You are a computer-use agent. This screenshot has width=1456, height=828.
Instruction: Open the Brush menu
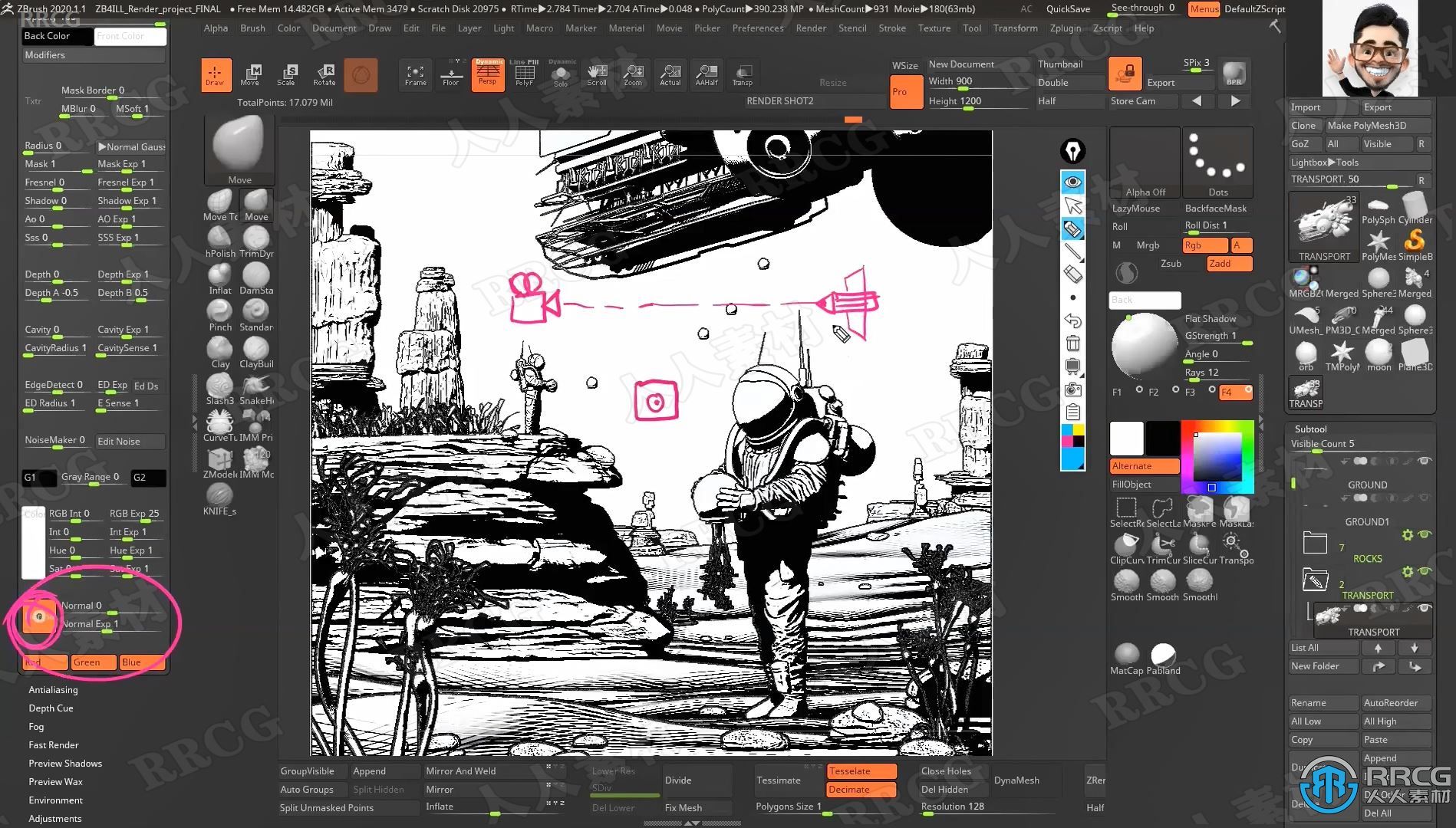coord(252,28)
